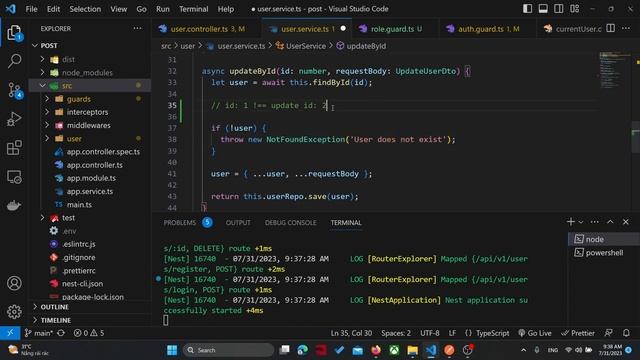The image size is (640, 360).
Task: Open the Extensions view icon
Action: pos(14,148)
